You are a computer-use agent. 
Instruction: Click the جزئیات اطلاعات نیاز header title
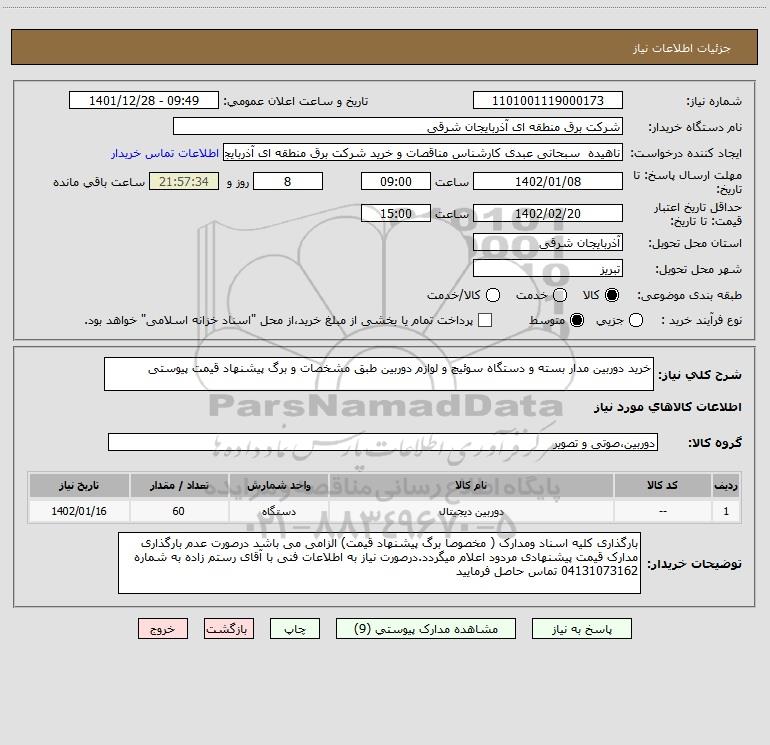(682, 48)
